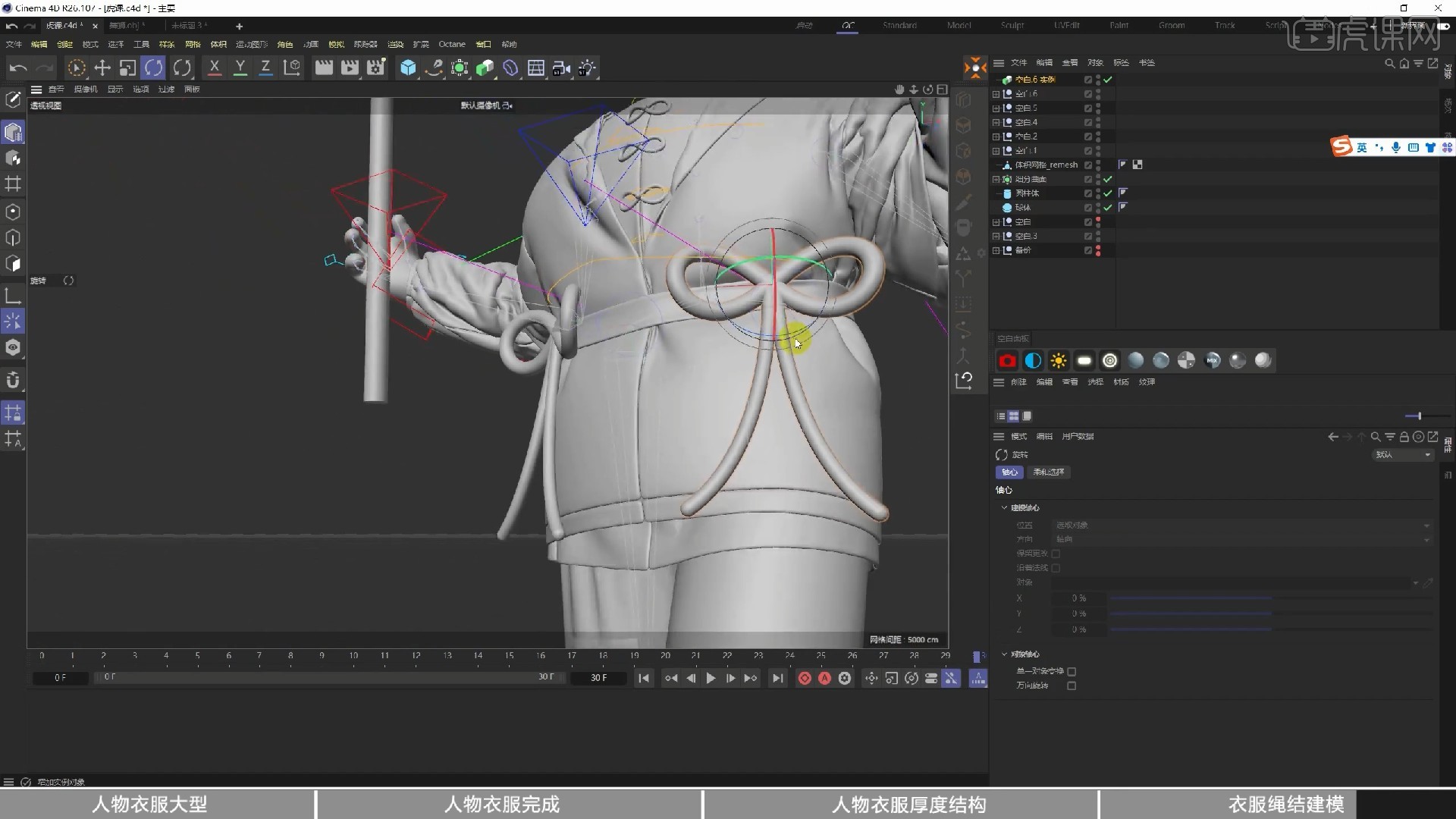1456x819 pixels.
Task: Collapse the 建模轴心 section
Action: [x=1005, y=508]
